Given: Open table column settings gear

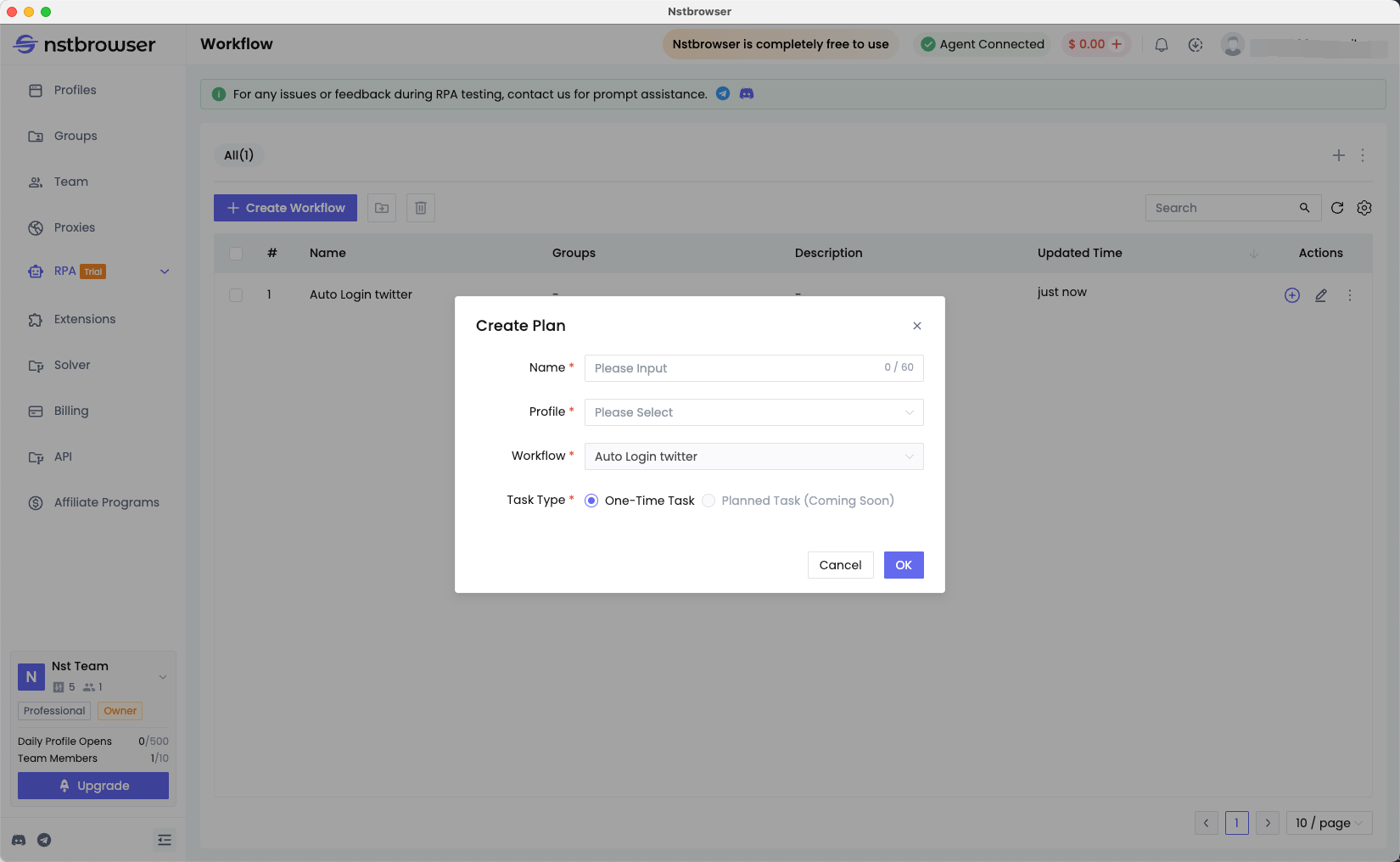Looking at the screenshot, I should tap(1364, 208).
